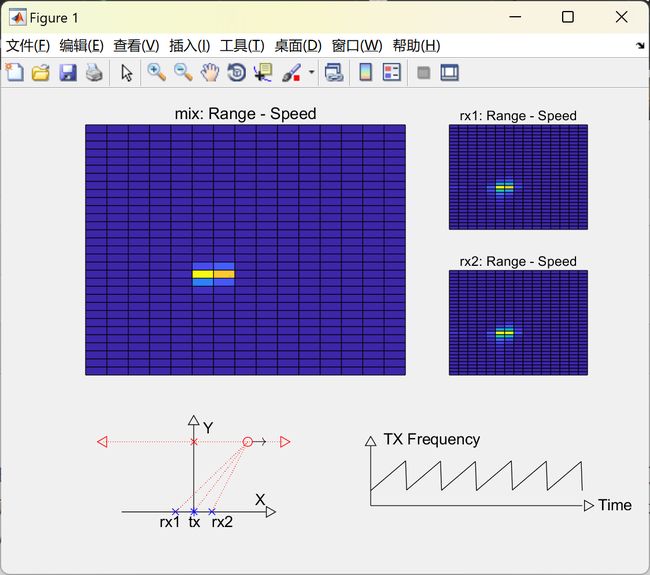The width and height of the screenshot is (650, 575).
Task: Expand the brush color dropdown arrow
Action: click(x=311, y=72)
